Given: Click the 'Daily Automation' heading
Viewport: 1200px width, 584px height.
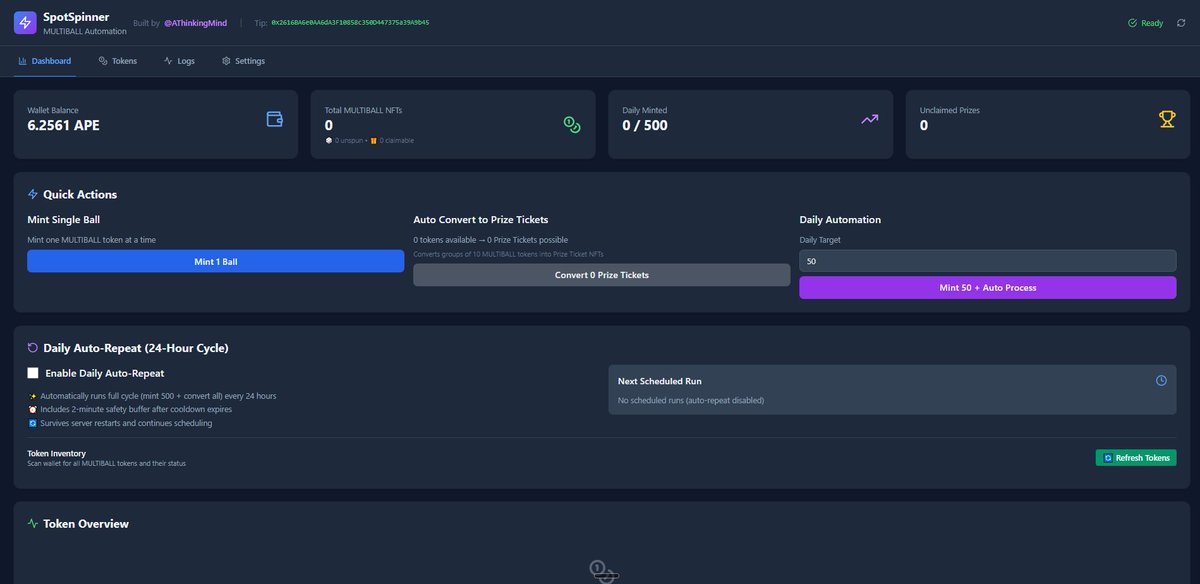Looking at the screenshot, I should 840,219.
